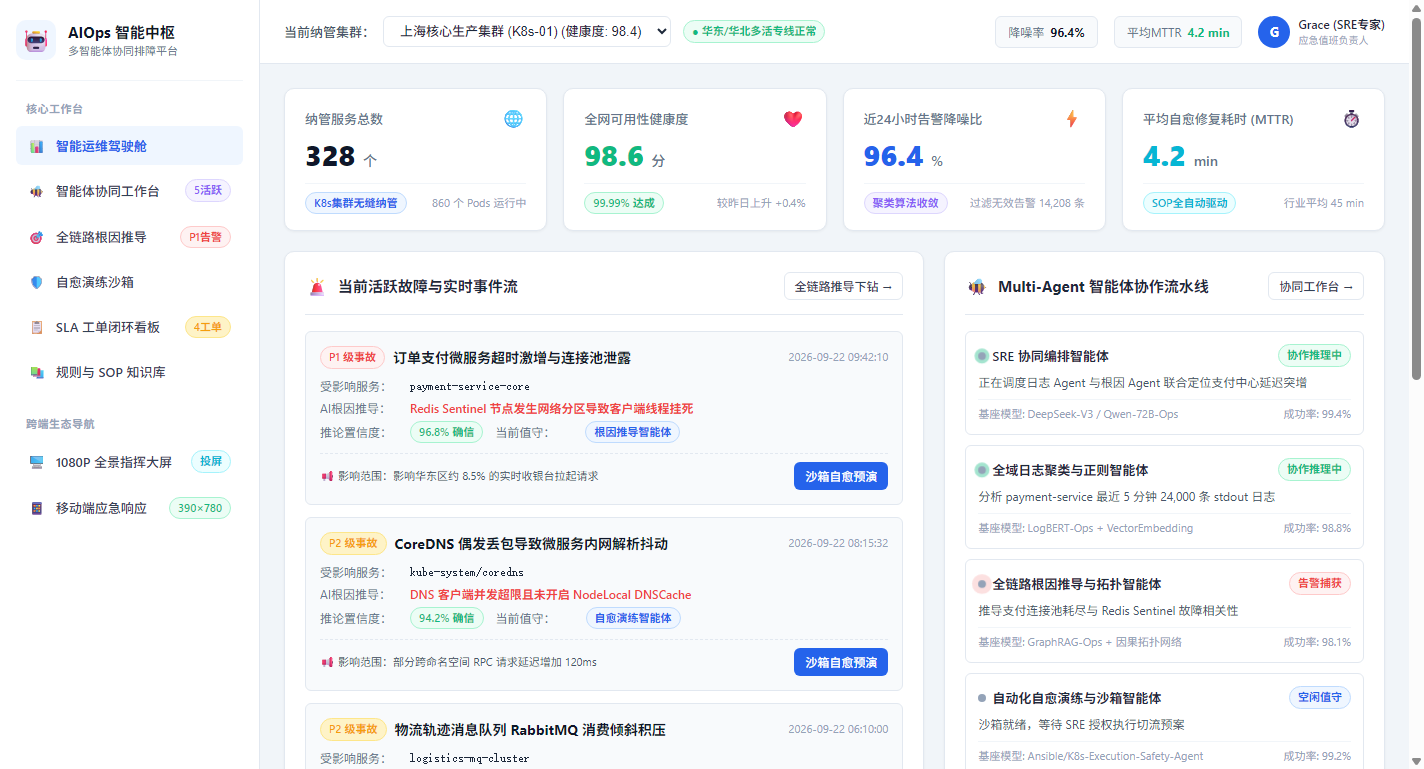The height and width of the screenshot is (769, 1424).
Task: Click the 智能体协同工作台 bee icon
Action: tap(37, 191)
